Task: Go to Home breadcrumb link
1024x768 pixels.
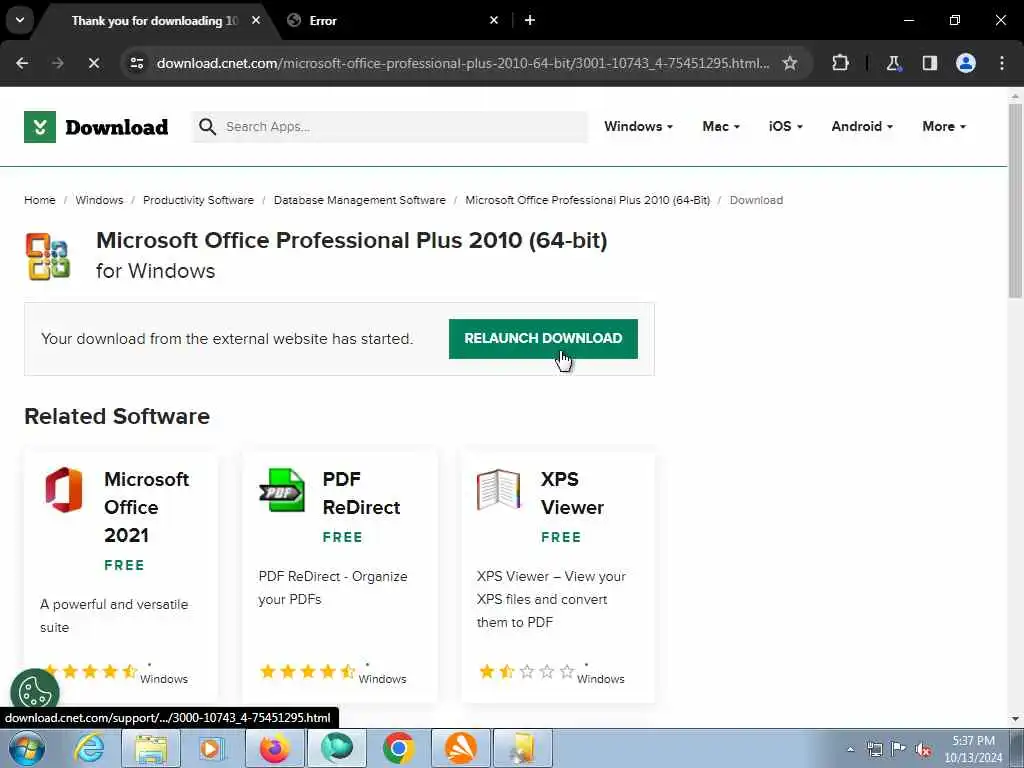Action: [x=40, y=200]
